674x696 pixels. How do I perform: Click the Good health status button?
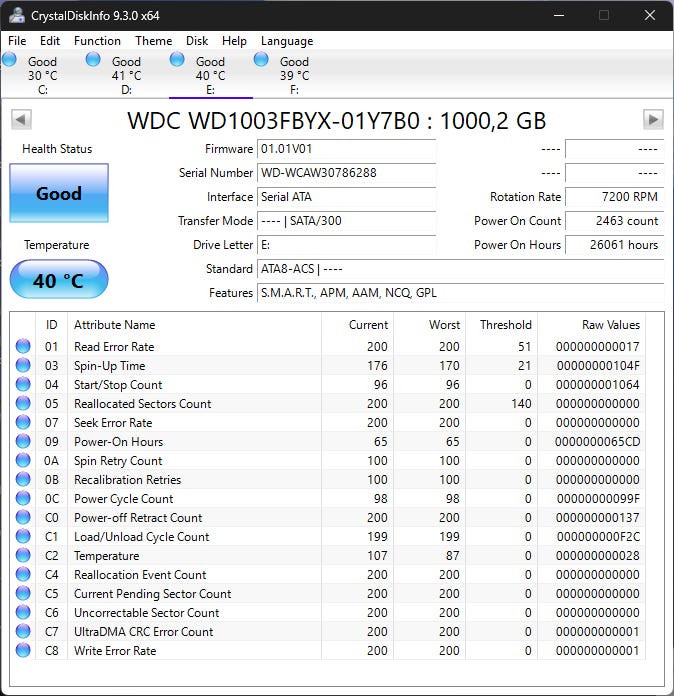58,194
